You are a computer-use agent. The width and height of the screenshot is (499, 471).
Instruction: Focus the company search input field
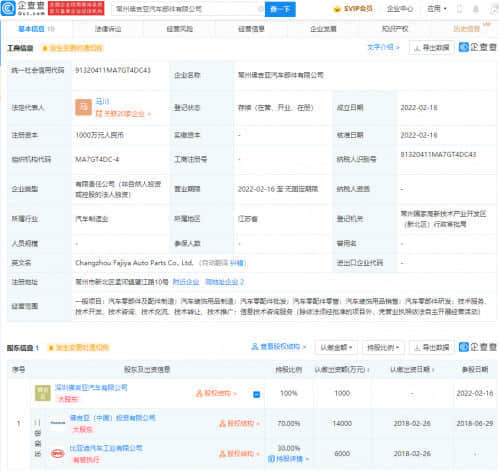coord(187,9)
